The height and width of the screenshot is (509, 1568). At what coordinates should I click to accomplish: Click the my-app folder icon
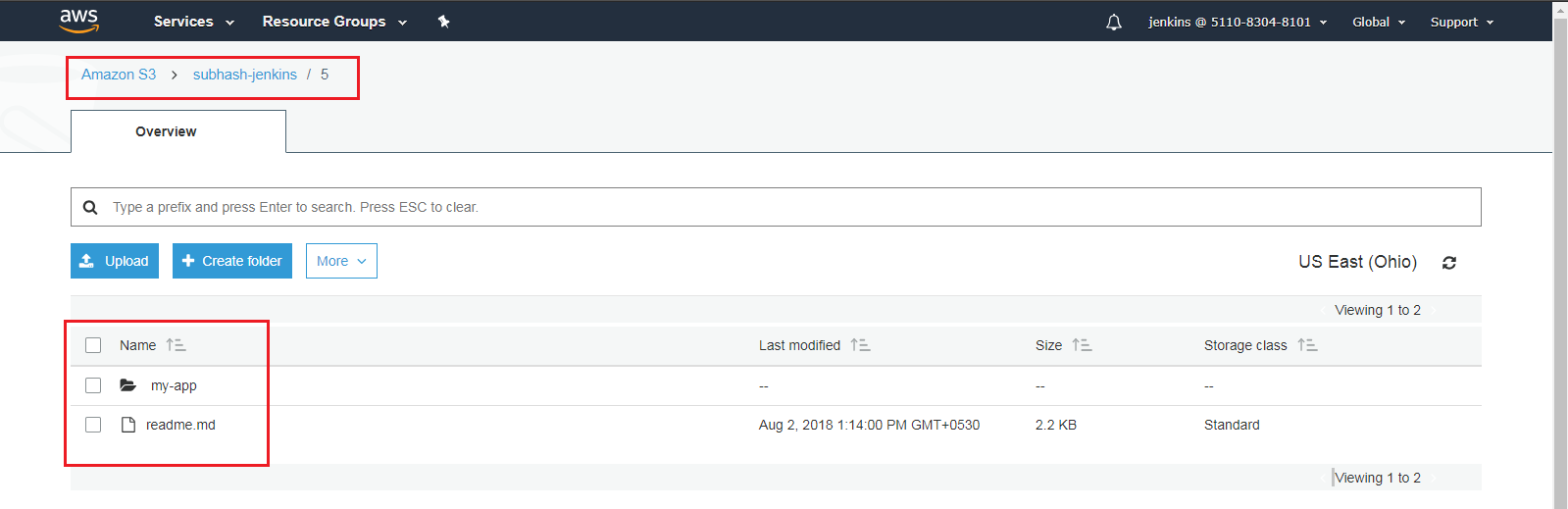pyautogui.click(x=127, y=385)
